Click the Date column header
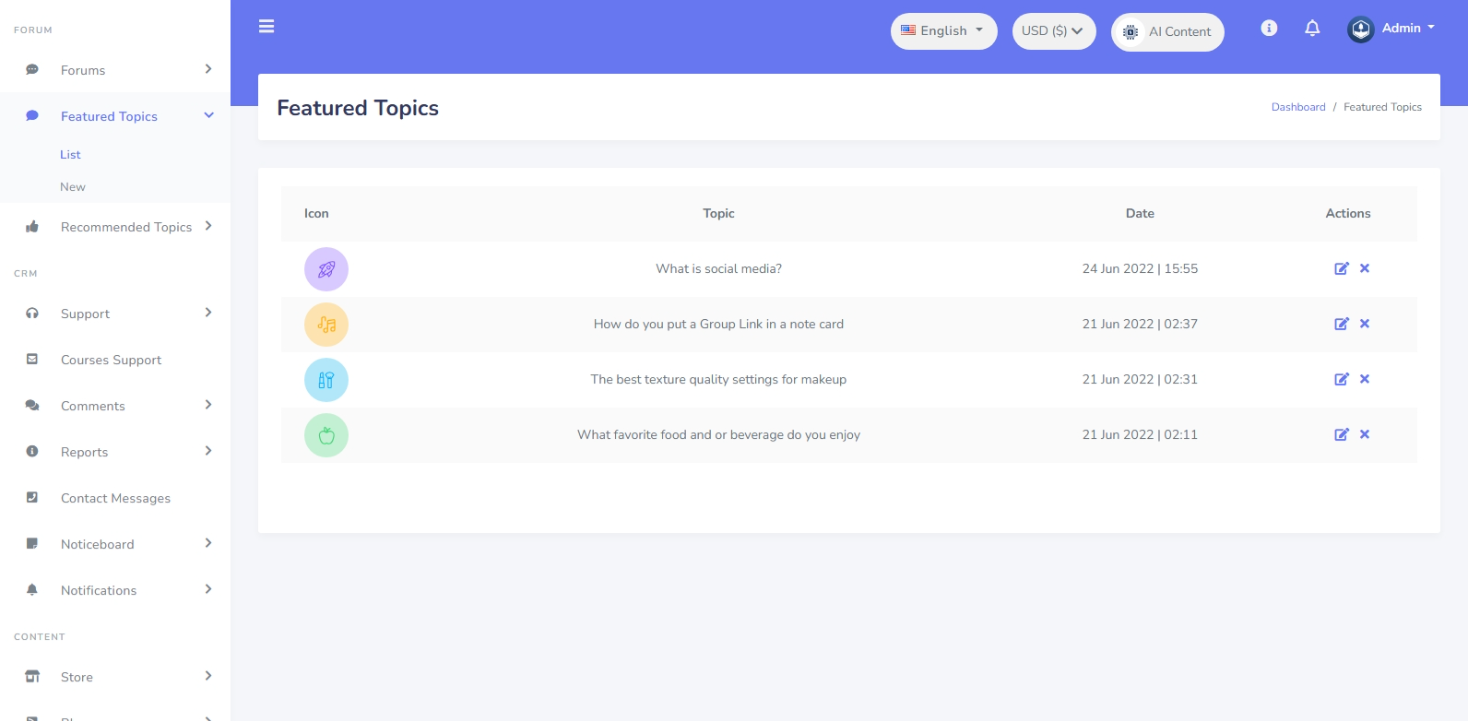The image size is (1468, 721). tap(1140, 213)
